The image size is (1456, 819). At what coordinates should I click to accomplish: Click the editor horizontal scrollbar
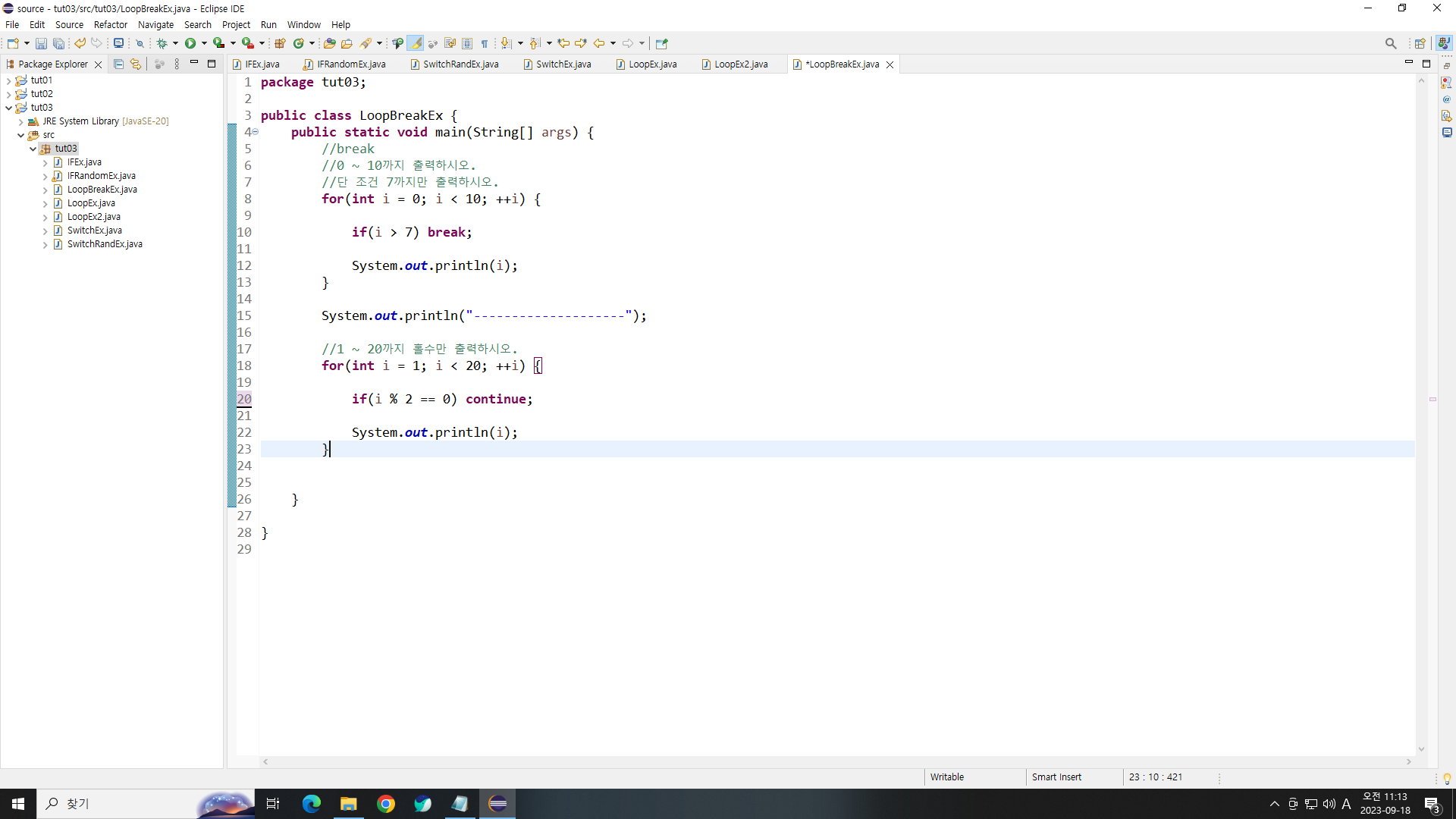coord(834,761)
